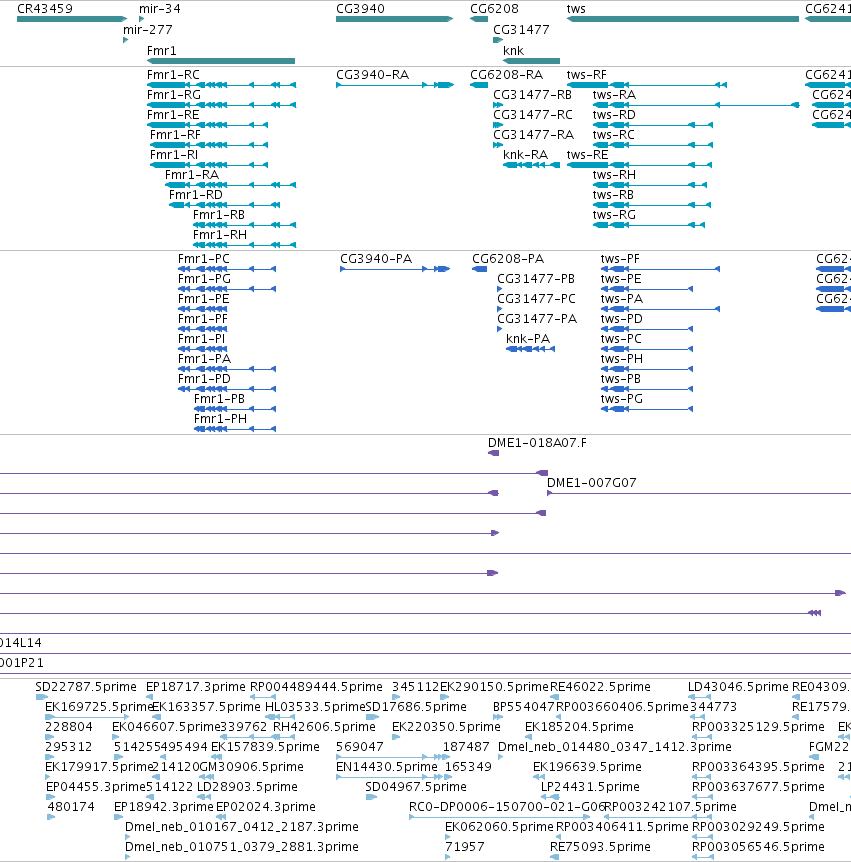Select transcript CG31477-RC
Screen dimensions: 851x862
coord(498,125)
